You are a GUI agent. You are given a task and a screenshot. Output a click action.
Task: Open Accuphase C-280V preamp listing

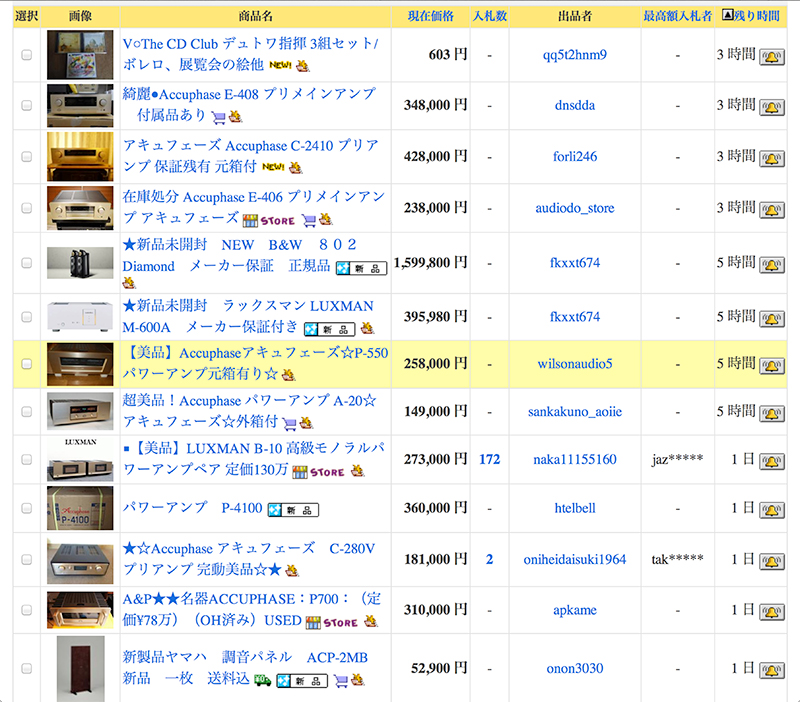[x=249, y=559]
